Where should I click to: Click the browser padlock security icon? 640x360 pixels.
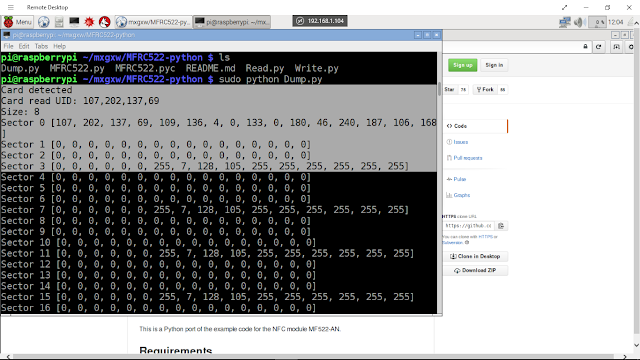tap(585, 47)
